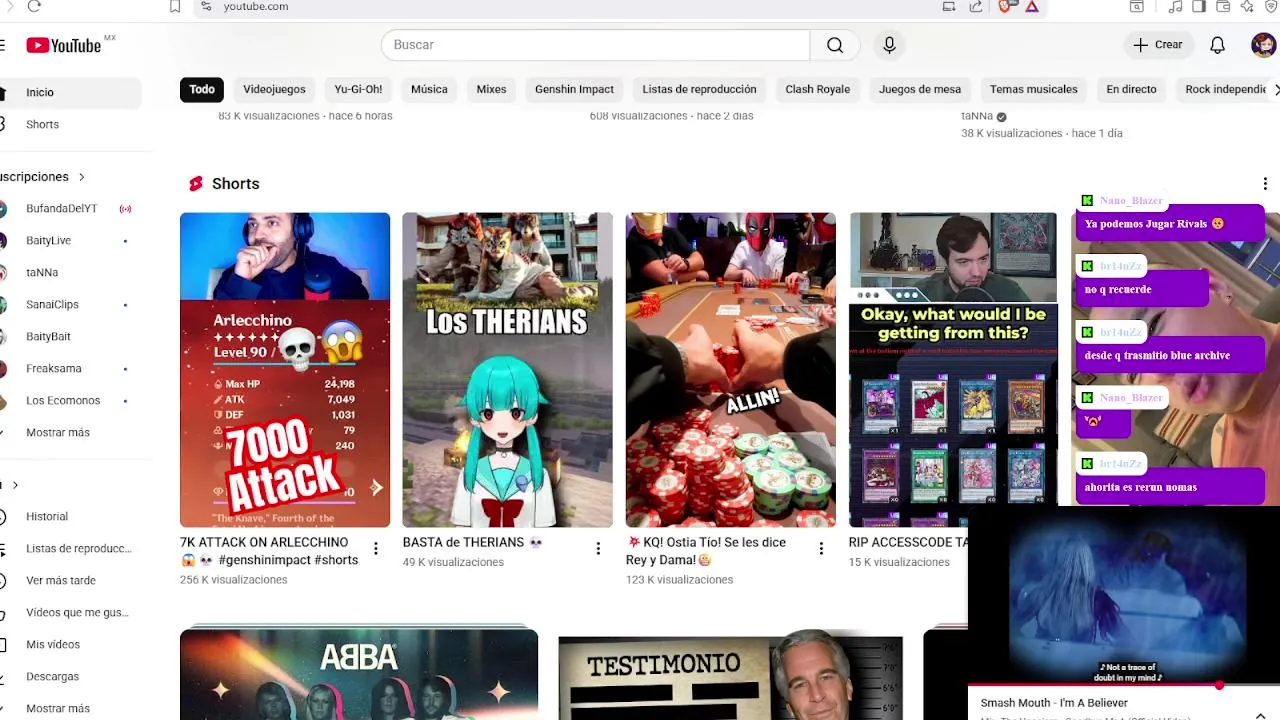
Task: Open the Brave playlist music note icon
Action: [1175, 6]
